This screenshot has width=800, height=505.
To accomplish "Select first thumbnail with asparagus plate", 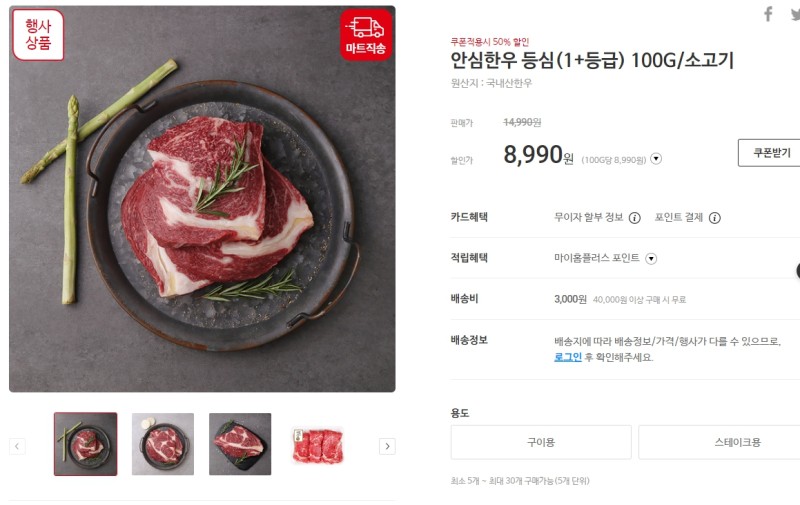I will pyautogui.click(x=86, y=444).
